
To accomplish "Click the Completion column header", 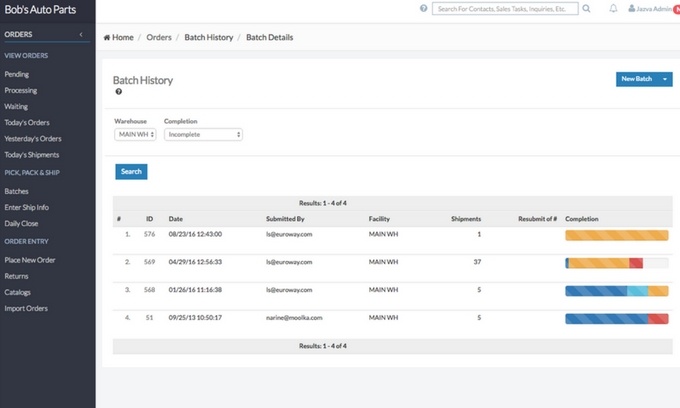I will click(x=582, y=219).
